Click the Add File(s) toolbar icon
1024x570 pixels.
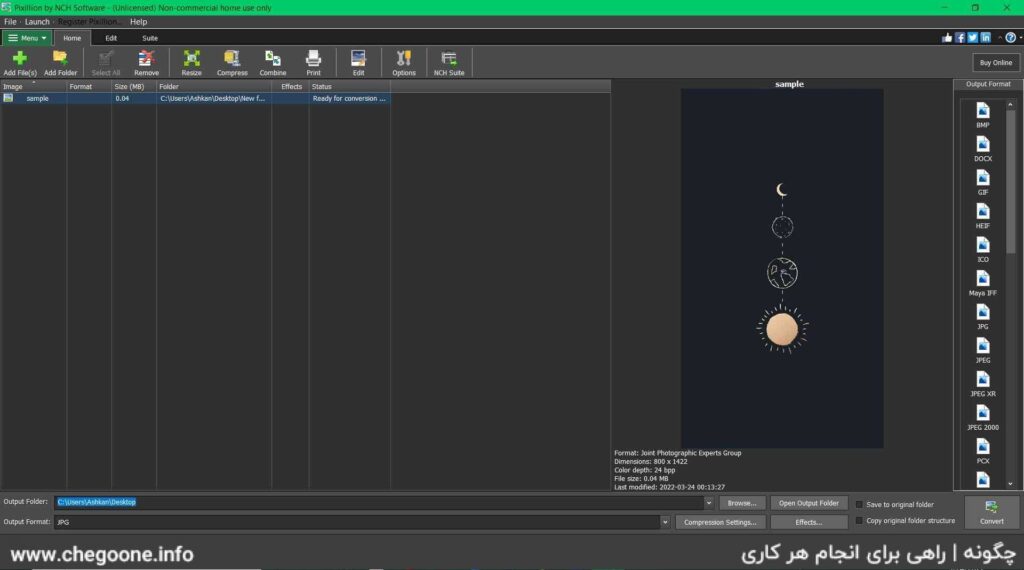(x=20, y=63)
